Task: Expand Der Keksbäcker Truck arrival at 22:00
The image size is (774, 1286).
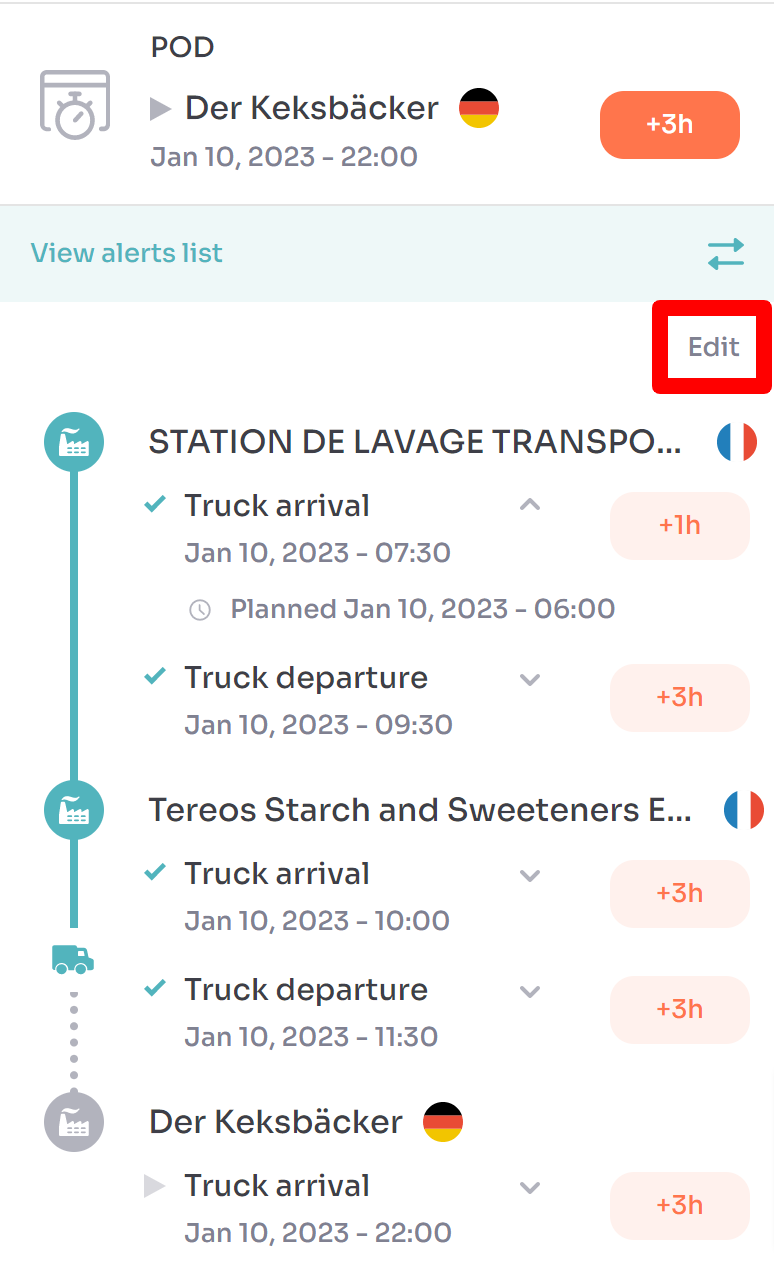Action: pyautogui.click(x=530, y=1188)
